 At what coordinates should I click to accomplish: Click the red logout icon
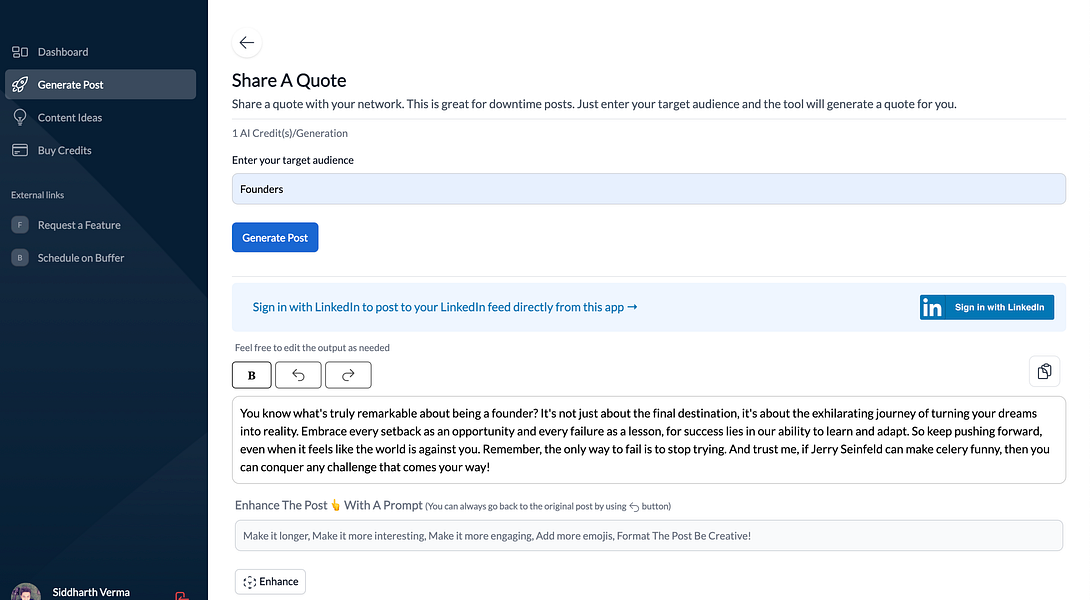[182, 596]
